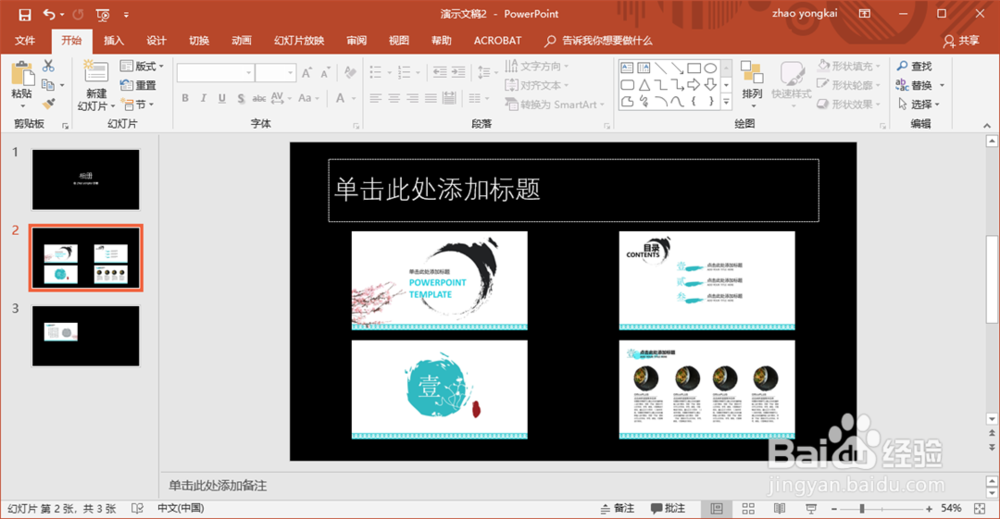Expand the 选择 select dropdown
Viewport: 1000px width, 519px height.
[x=919, y=105]
